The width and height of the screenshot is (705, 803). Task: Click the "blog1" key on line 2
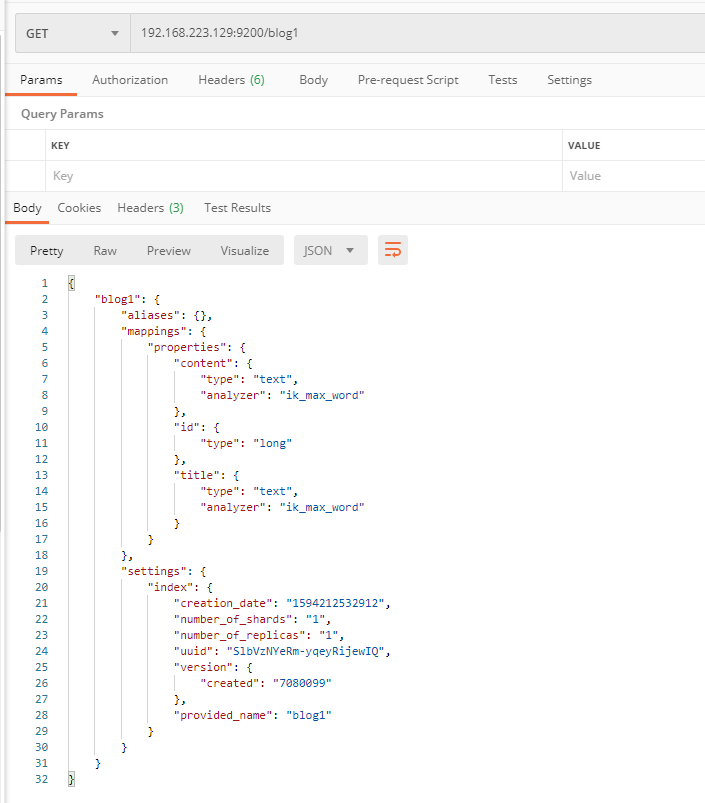coord(117,299)
